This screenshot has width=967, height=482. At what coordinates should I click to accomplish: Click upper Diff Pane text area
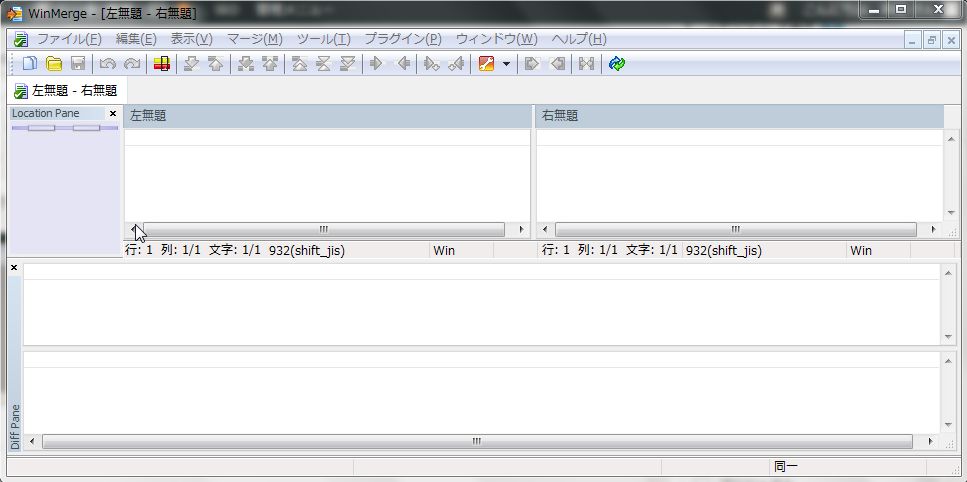coord(482,304)
